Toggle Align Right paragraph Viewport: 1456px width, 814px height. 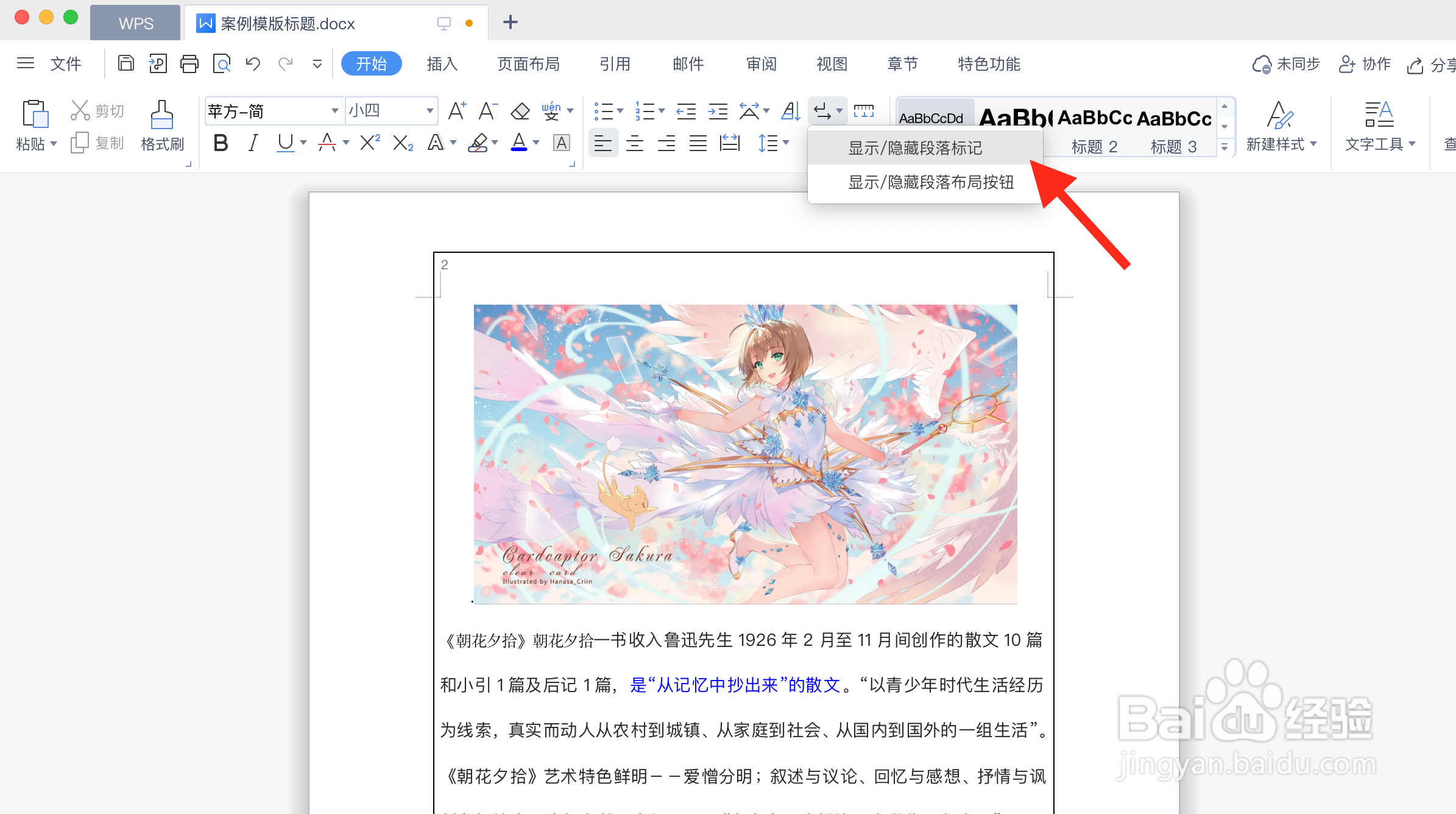(666, 143)
